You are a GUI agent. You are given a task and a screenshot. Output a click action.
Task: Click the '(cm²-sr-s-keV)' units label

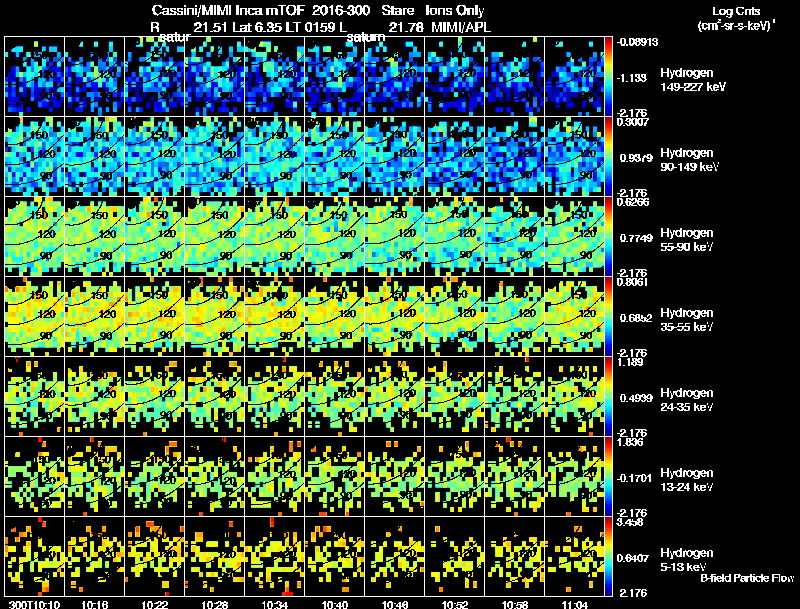coord(736,26)
